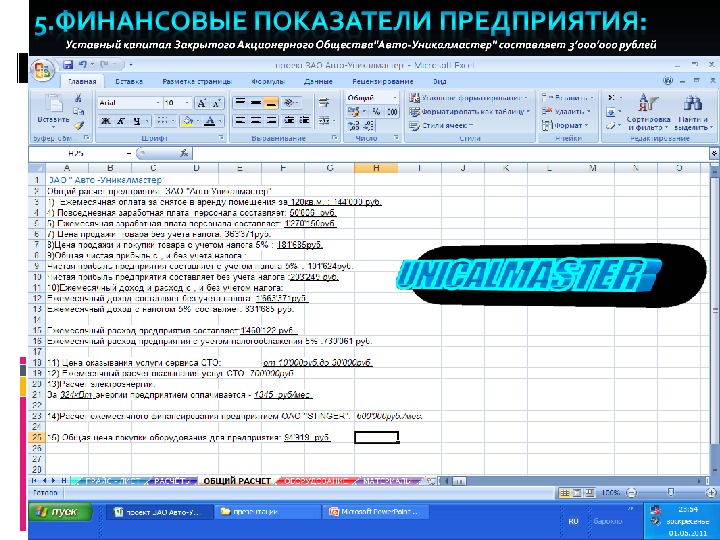Increase font size with the large A

[201, 103]
